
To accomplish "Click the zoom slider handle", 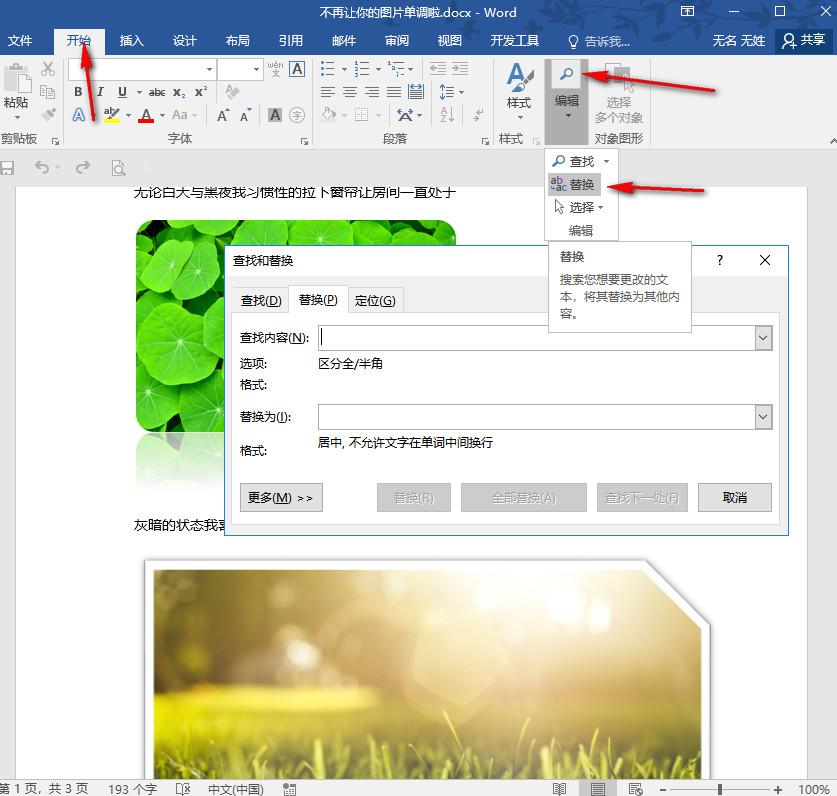I will [x=720, y=789].
